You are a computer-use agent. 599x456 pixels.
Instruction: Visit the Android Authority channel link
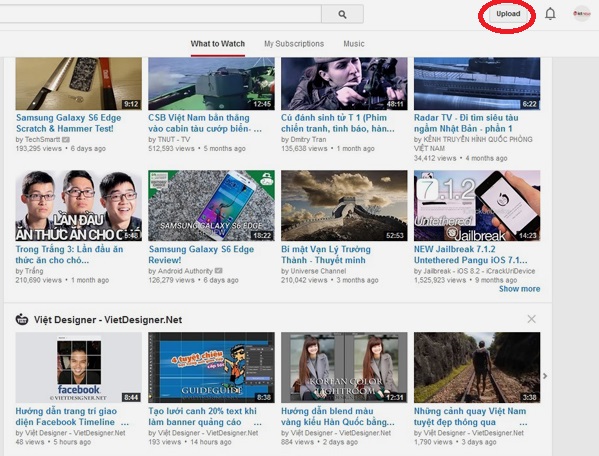point(185,271)
